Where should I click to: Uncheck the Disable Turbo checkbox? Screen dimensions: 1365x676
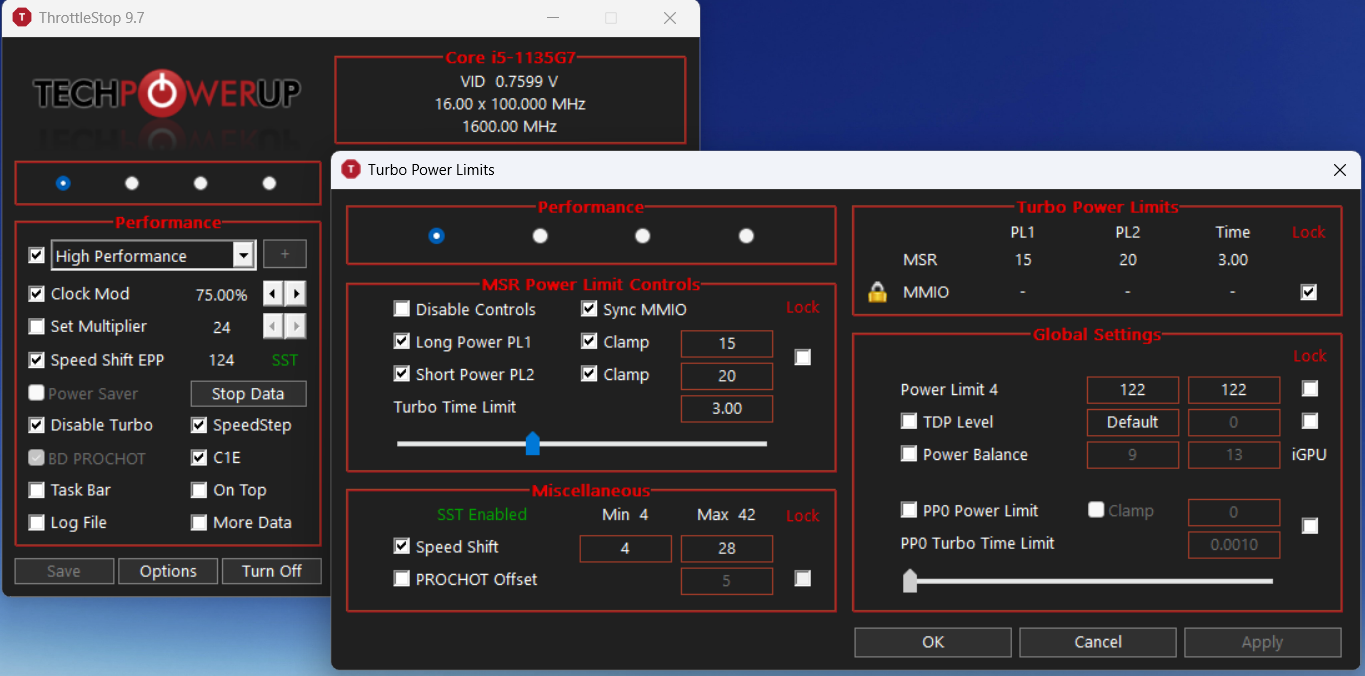tap(37, 425)
